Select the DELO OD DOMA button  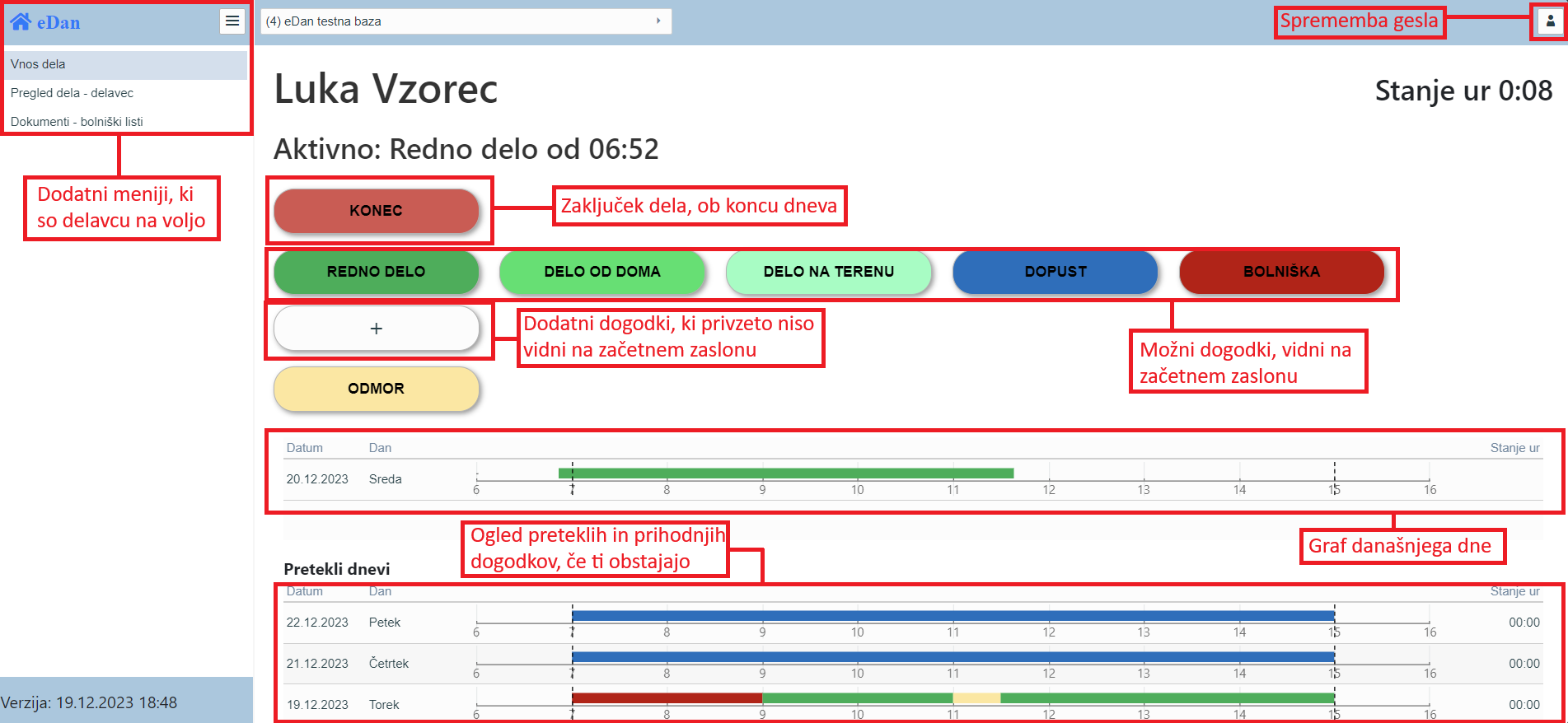point(602,272)
